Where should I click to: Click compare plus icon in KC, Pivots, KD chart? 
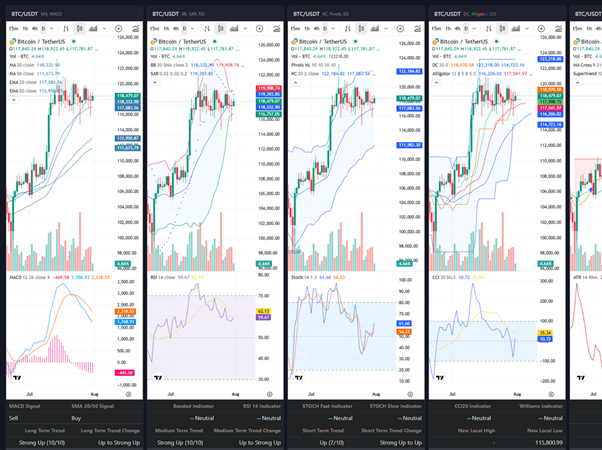tap(400, 28)
